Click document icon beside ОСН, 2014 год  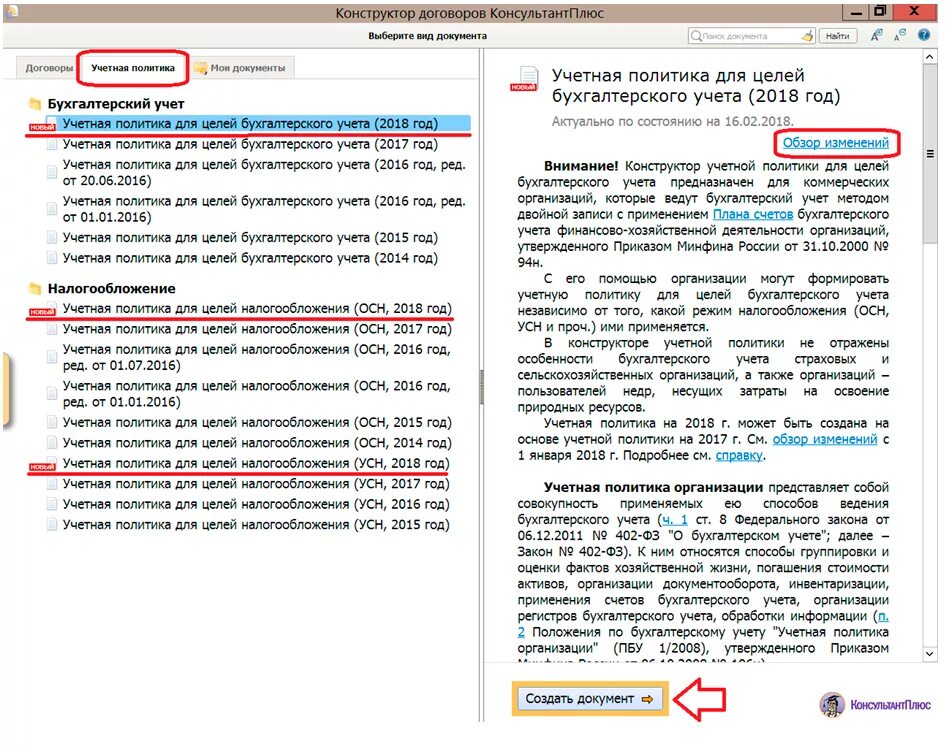52,443
